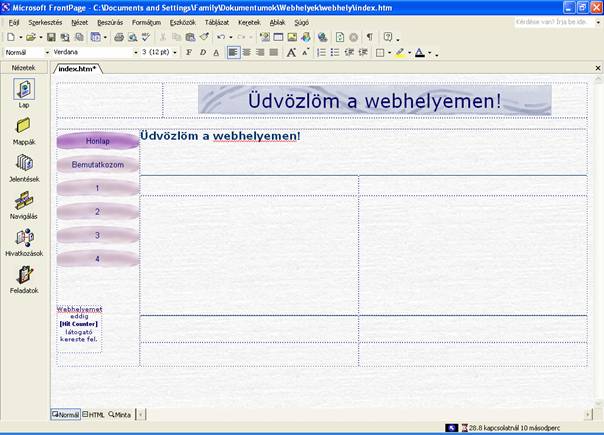Toggle Bold formatting (F button)
Viewport: 604px width, 435px height.
pyautogui.click(x=188, y=52)
